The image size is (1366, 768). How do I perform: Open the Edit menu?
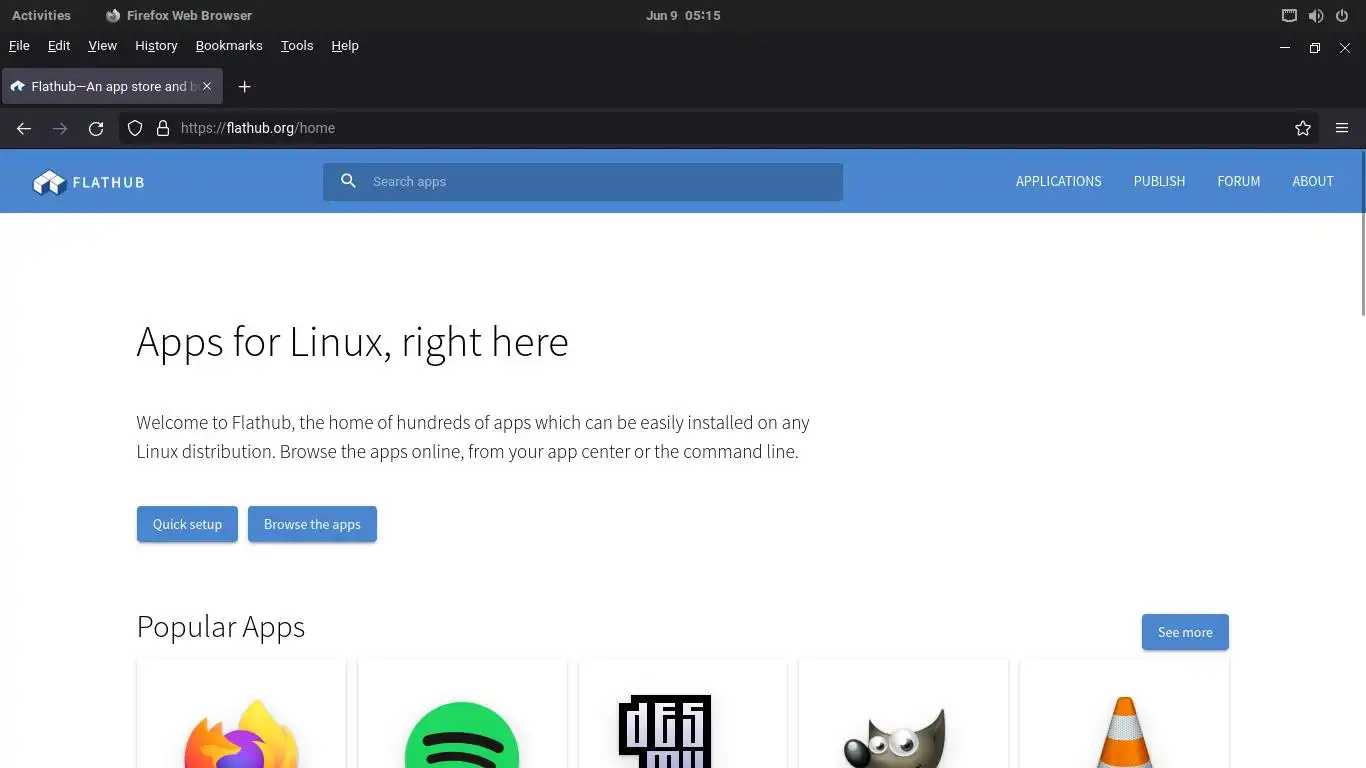pyautogui.click(x=59, y=46)
